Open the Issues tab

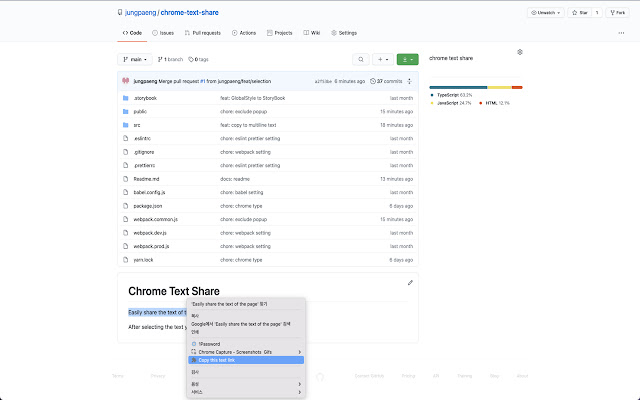point(163,33)
